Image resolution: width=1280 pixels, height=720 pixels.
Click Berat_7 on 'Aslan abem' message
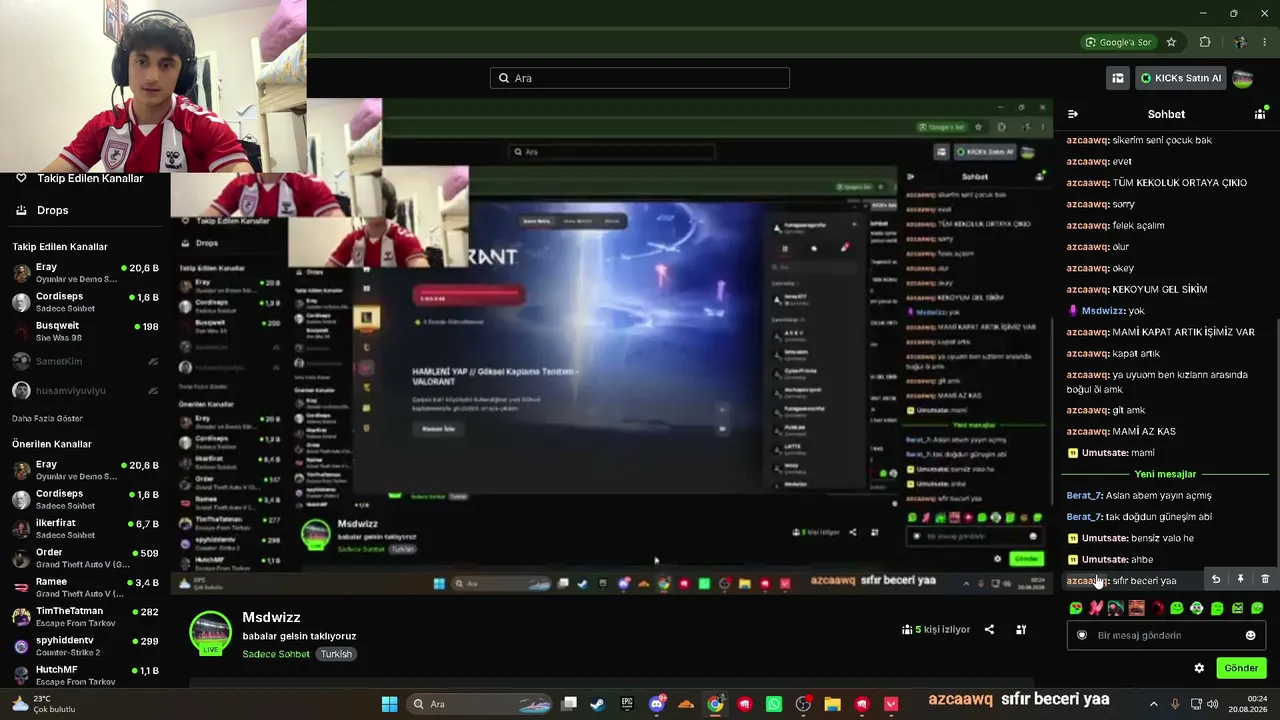click(x=1084, y=496)
